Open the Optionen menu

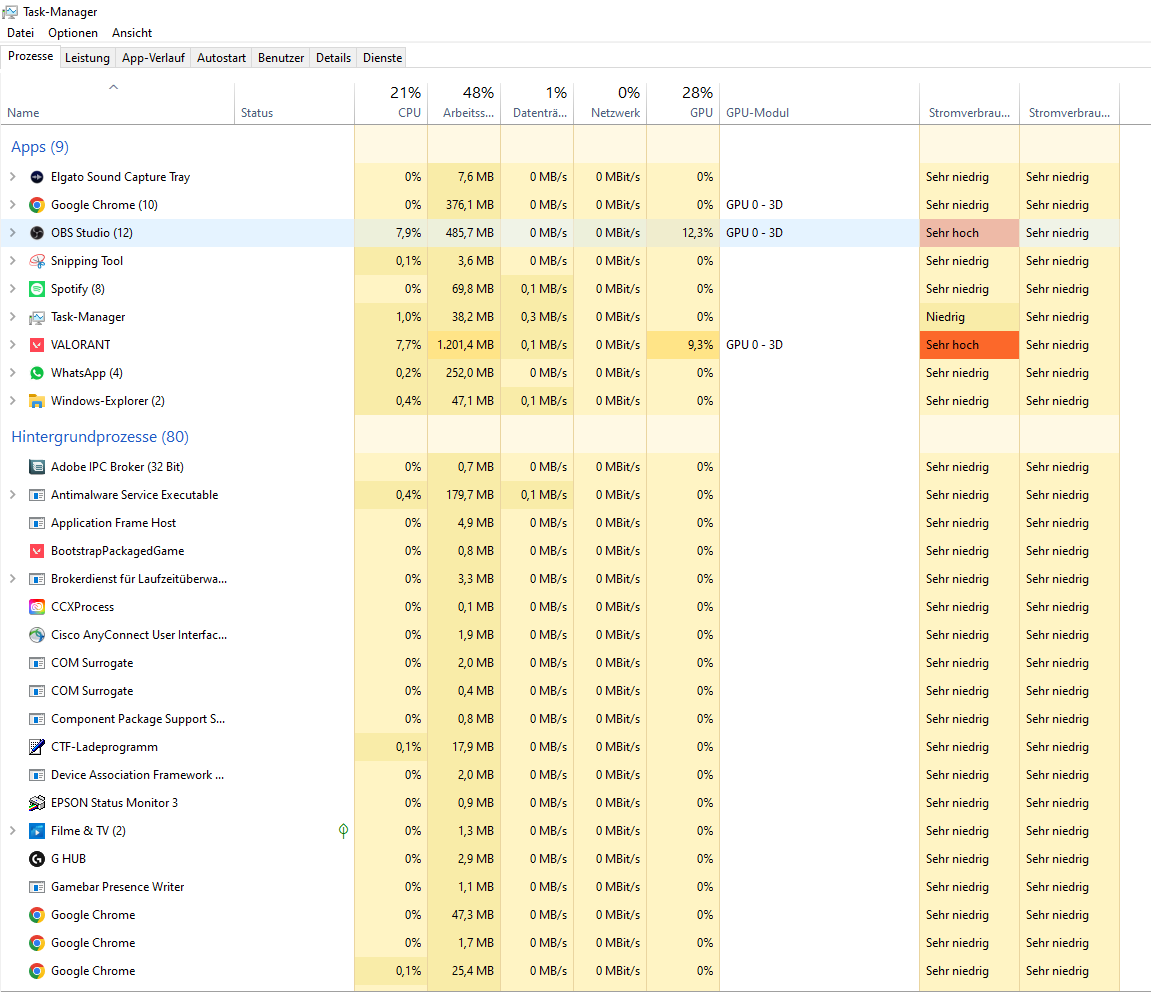(x=73, y=33)
